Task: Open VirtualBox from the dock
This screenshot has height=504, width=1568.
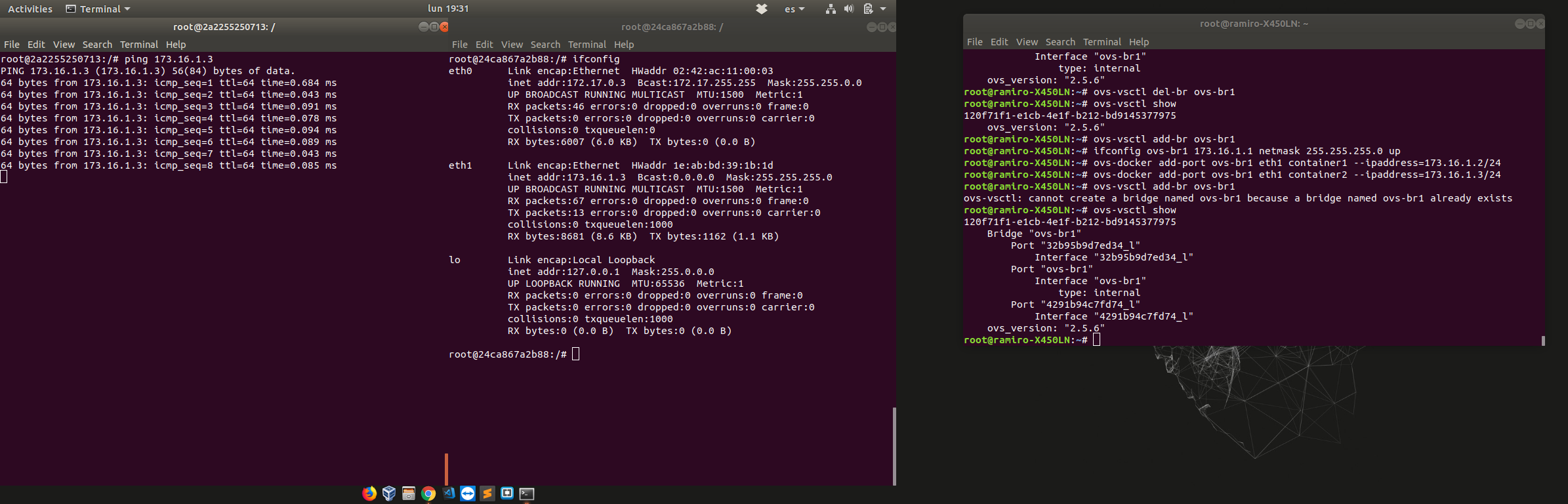Action: (389, 493)
